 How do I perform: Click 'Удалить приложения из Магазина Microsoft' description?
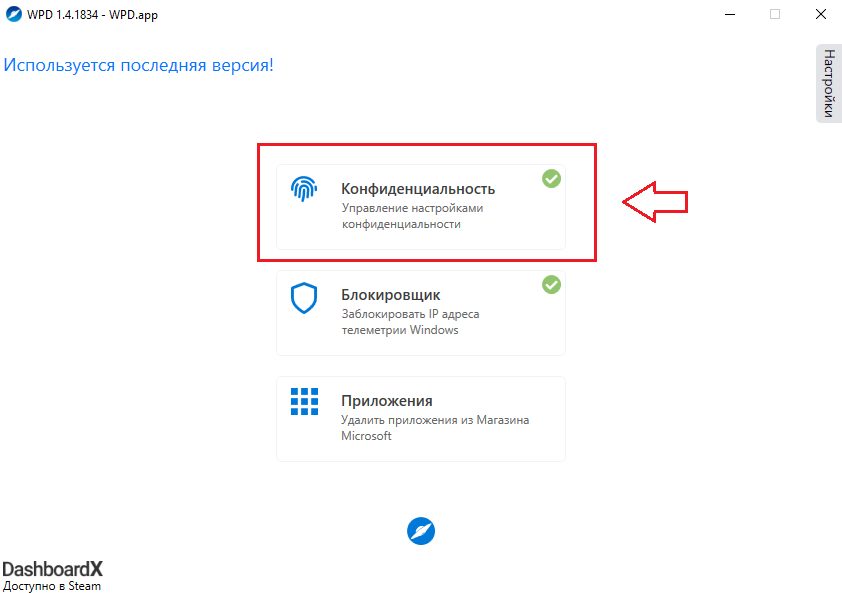point(435,428)
